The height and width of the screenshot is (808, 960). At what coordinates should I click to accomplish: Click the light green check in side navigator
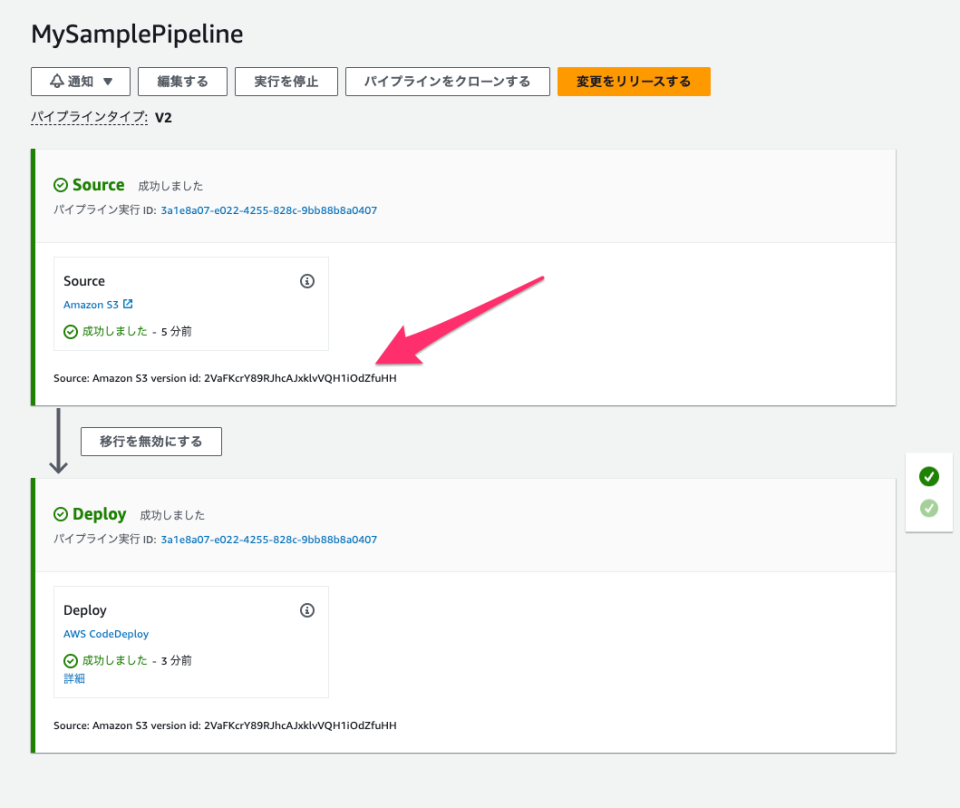click(x=929, y=508)
